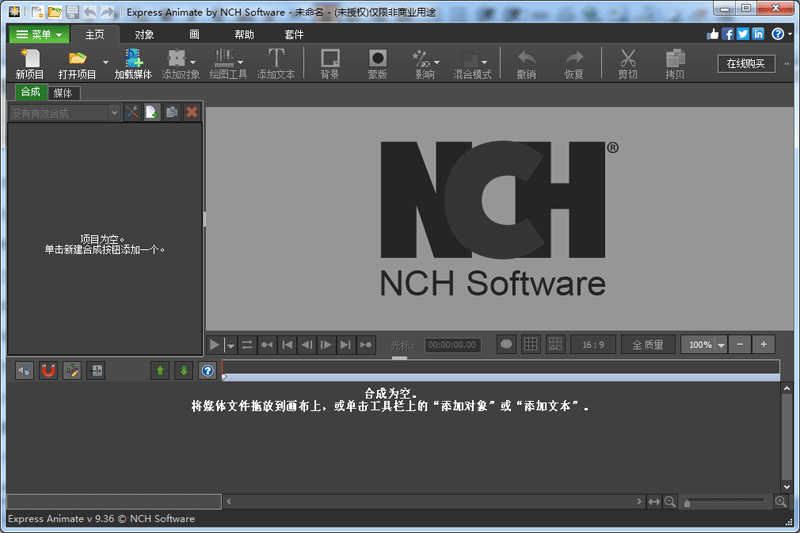Click the red delete composition icon

tap(192, 113)
